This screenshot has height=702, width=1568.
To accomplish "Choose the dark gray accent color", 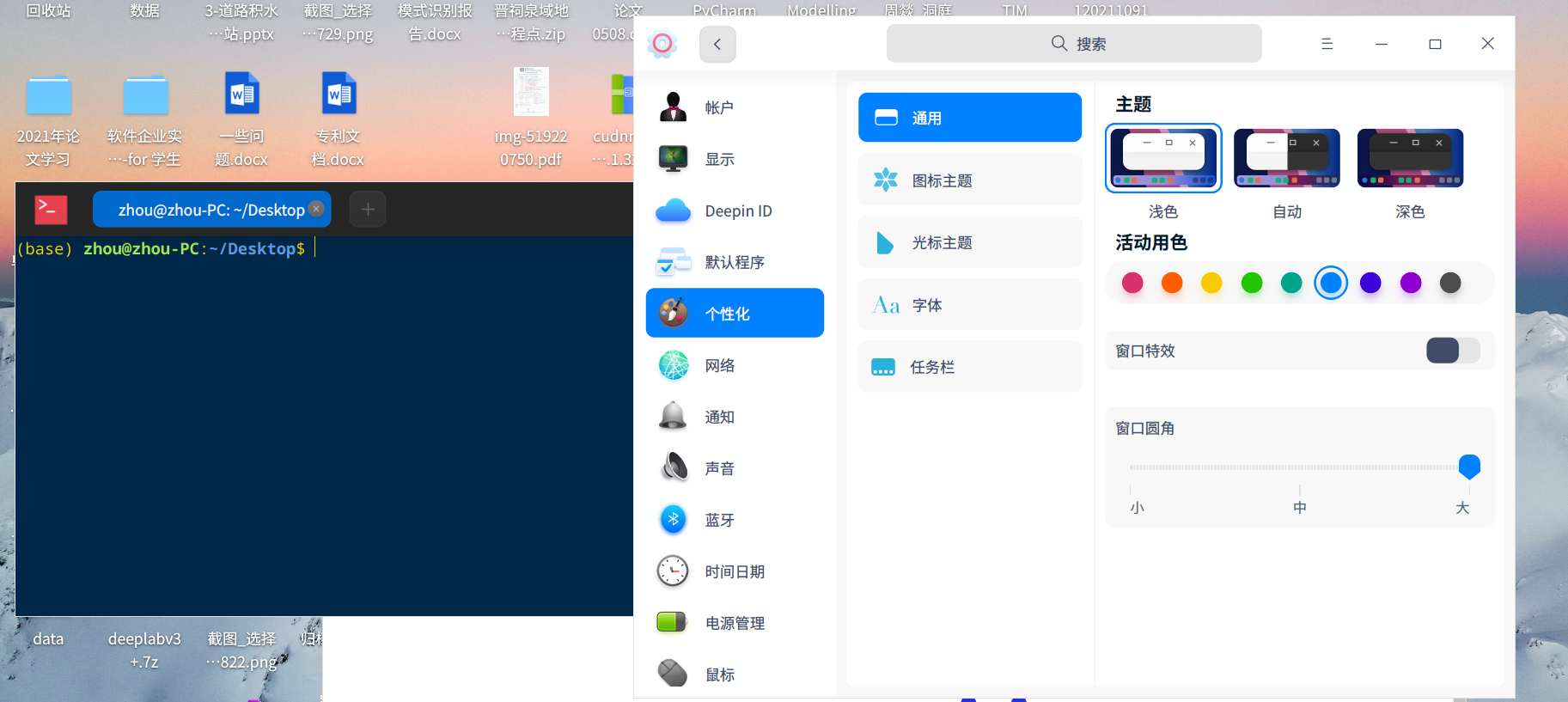I will (x=1450, y=283).
